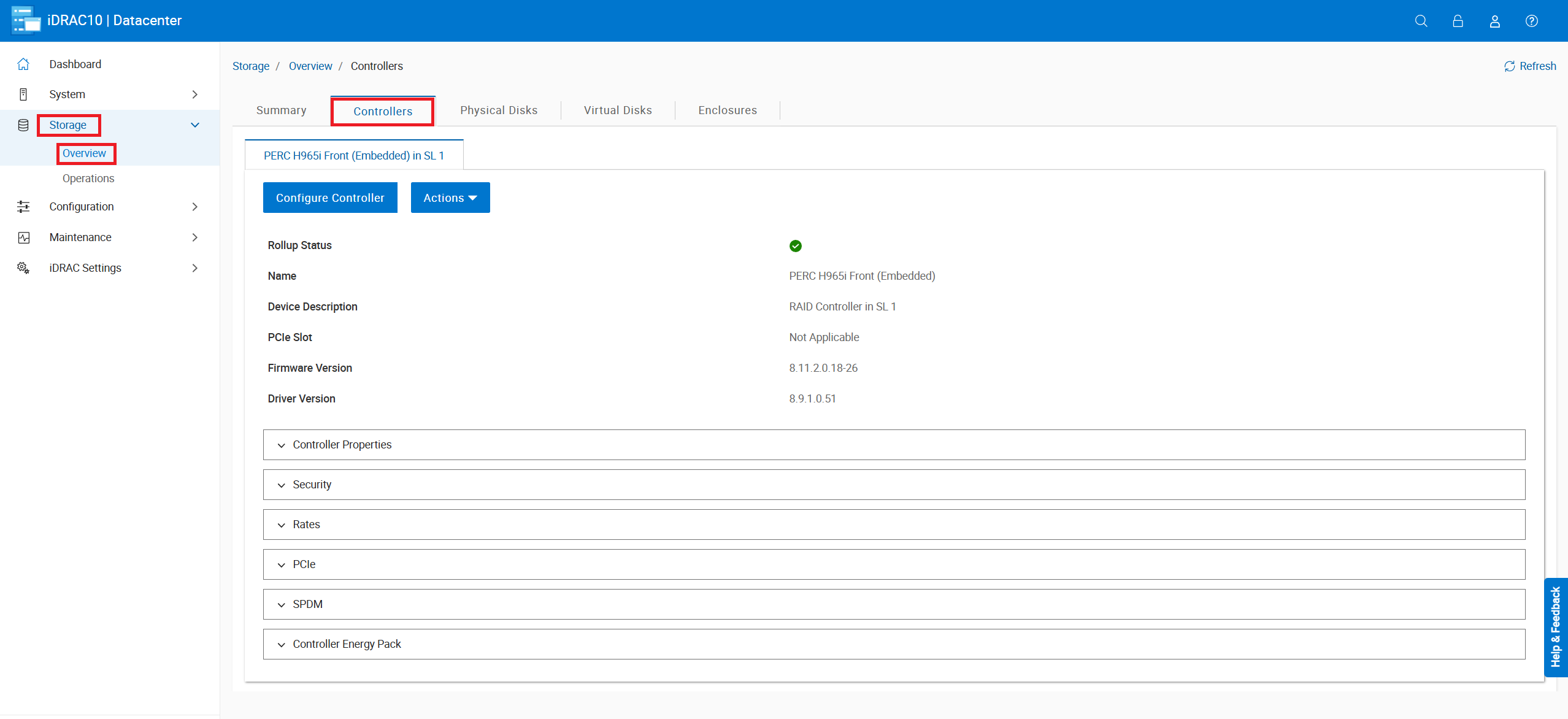Screen dimensions: 1568x719
Task: Click the Configure Controller button
Action: pos(330,198)
